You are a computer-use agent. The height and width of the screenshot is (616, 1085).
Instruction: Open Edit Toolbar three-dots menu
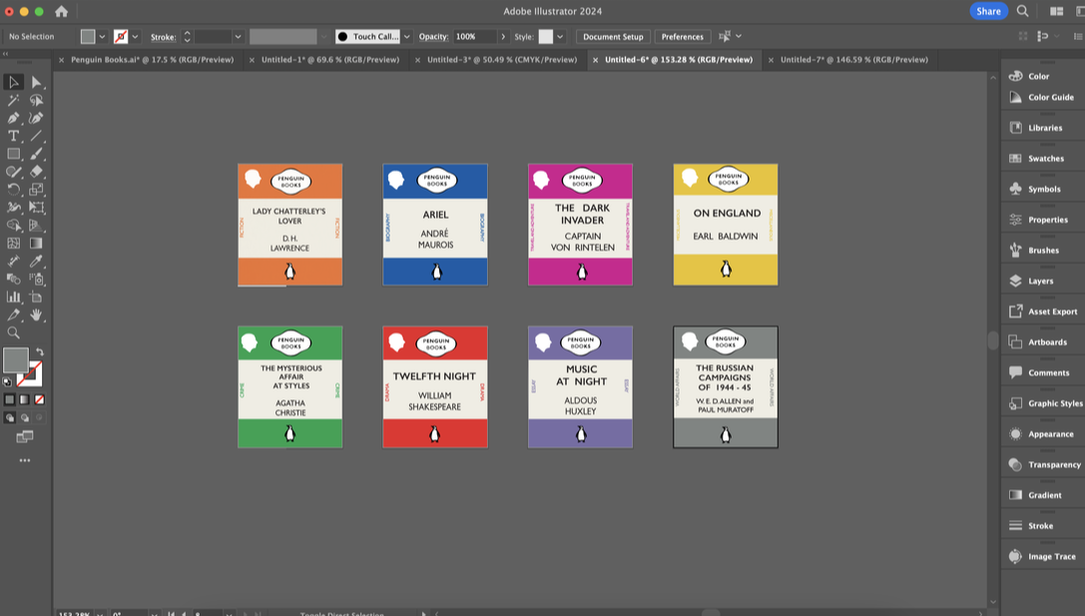(25, 460)
